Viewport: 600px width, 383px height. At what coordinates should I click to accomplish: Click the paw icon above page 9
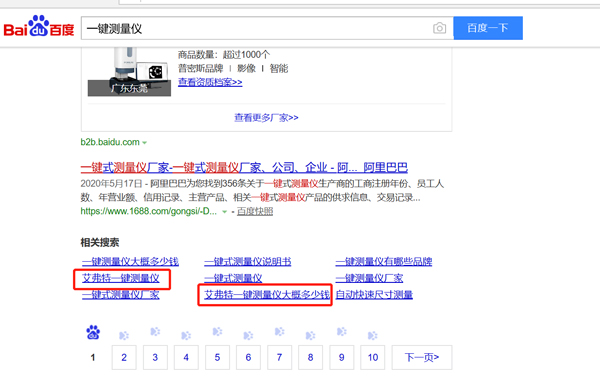341,331
